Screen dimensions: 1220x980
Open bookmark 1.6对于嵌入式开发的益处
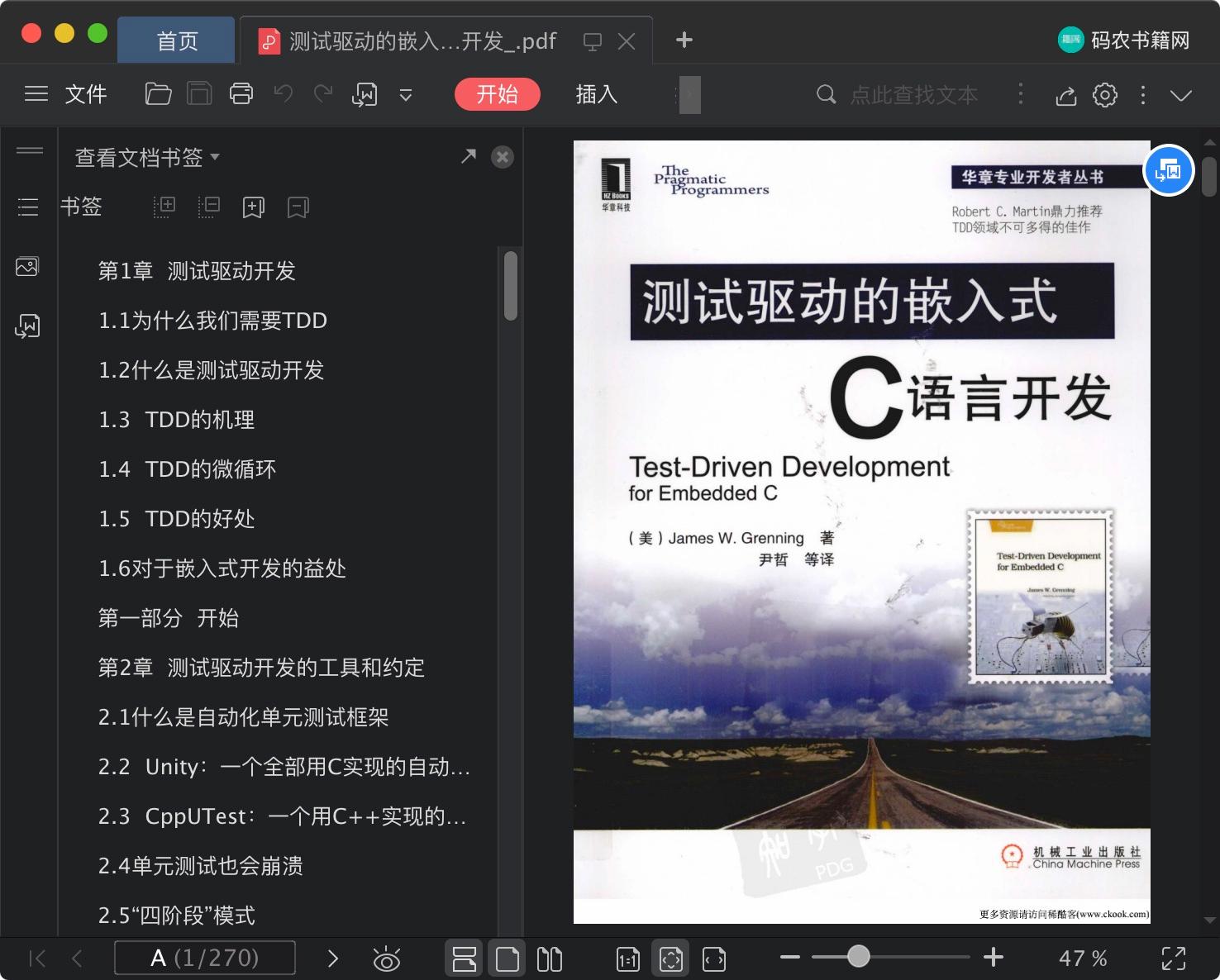222,568
